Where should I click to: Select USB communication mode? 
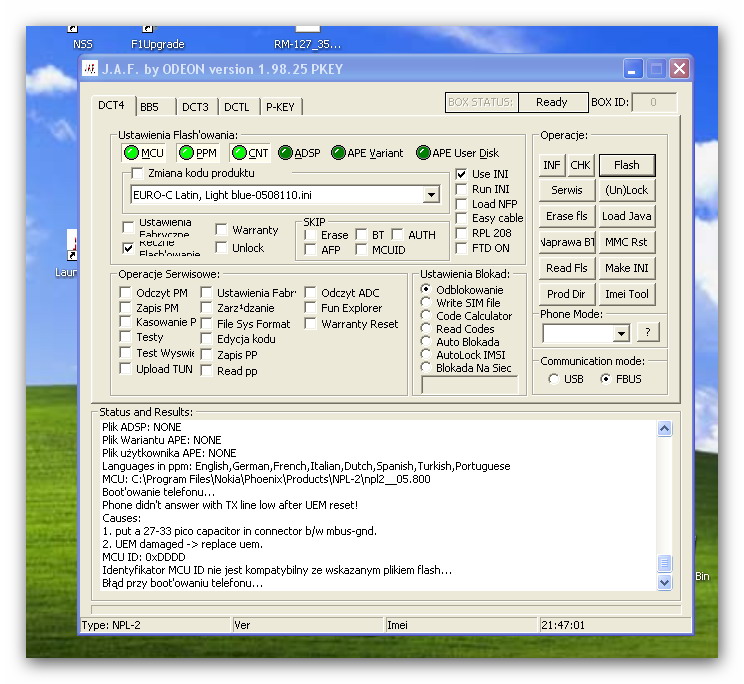(553, 379)
